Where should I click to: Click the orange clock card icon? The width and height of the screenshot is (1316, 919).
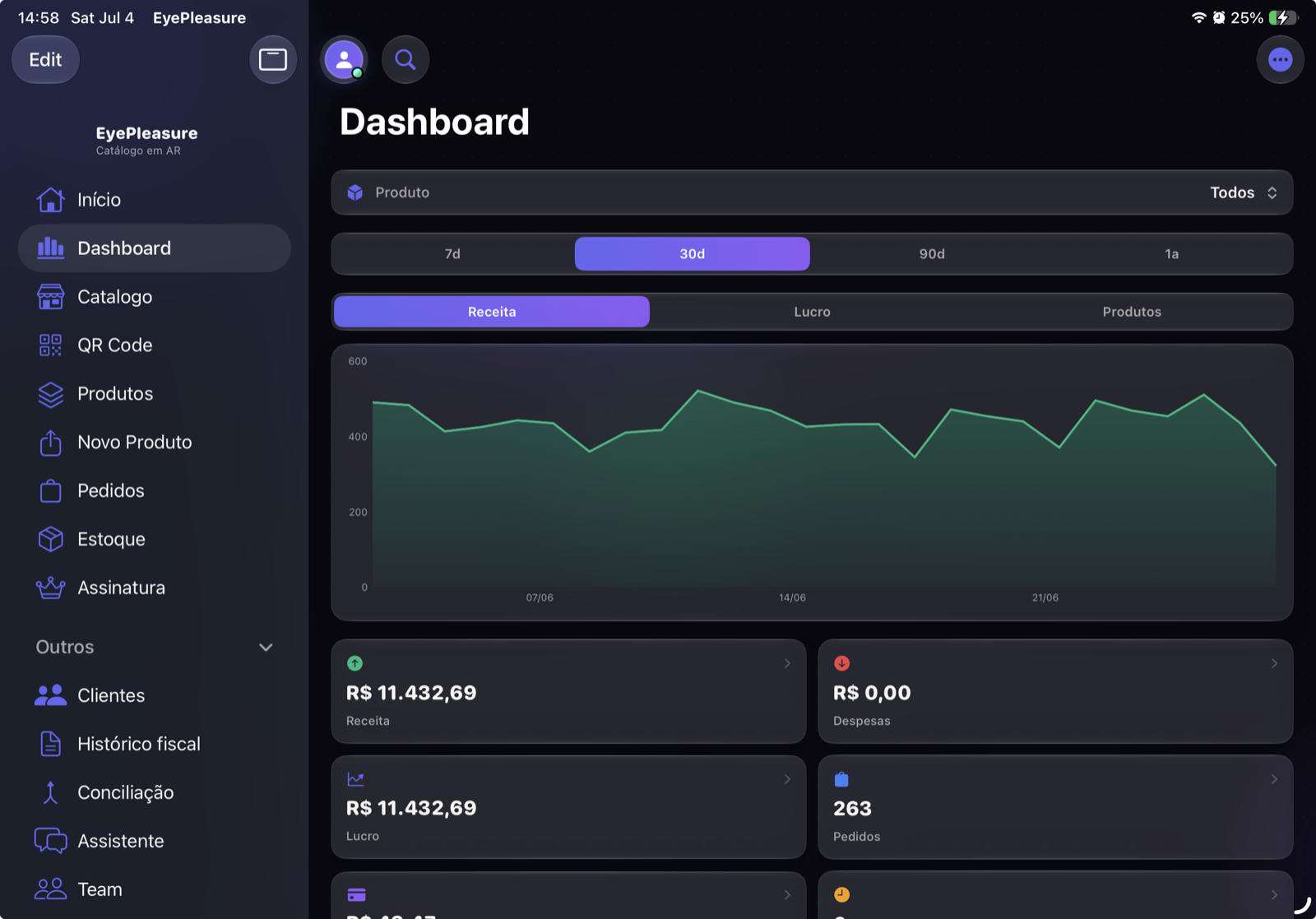841,894
